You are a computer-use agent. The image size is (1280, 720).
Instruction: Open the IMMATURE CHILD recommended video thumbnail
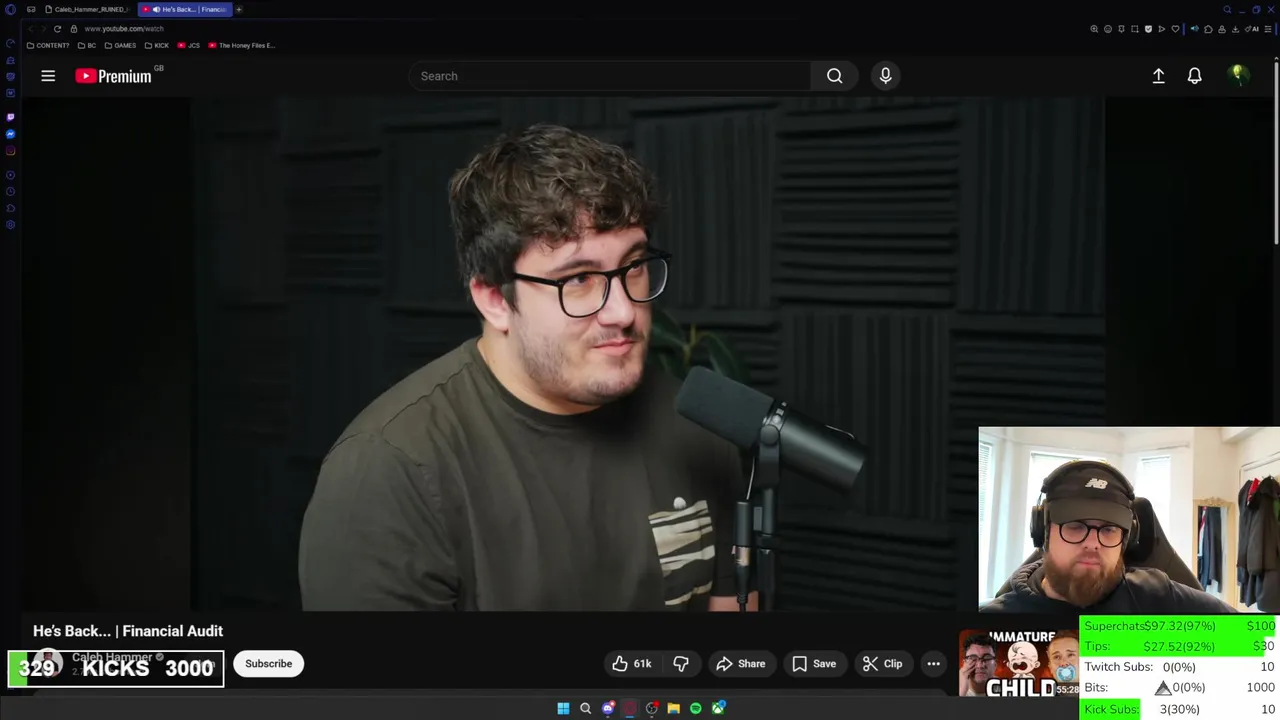pyautogui.click(x=1018, y=663)
